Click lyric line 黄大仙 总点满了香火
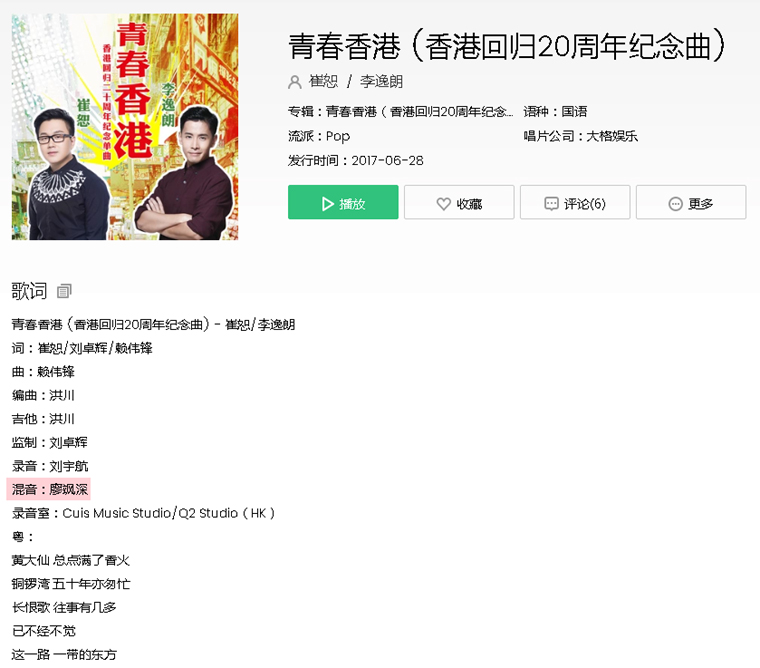Screen dimensions: 760x668 [71, 560]
